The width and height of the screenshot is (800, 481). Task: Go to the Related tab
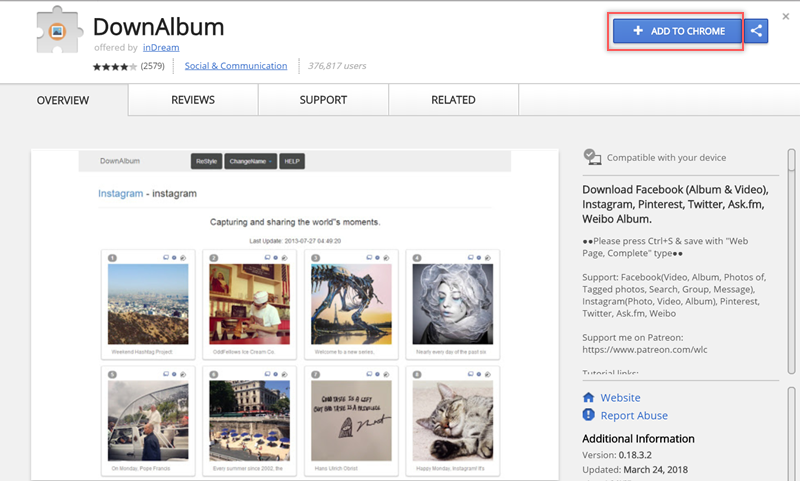point(453,100)
